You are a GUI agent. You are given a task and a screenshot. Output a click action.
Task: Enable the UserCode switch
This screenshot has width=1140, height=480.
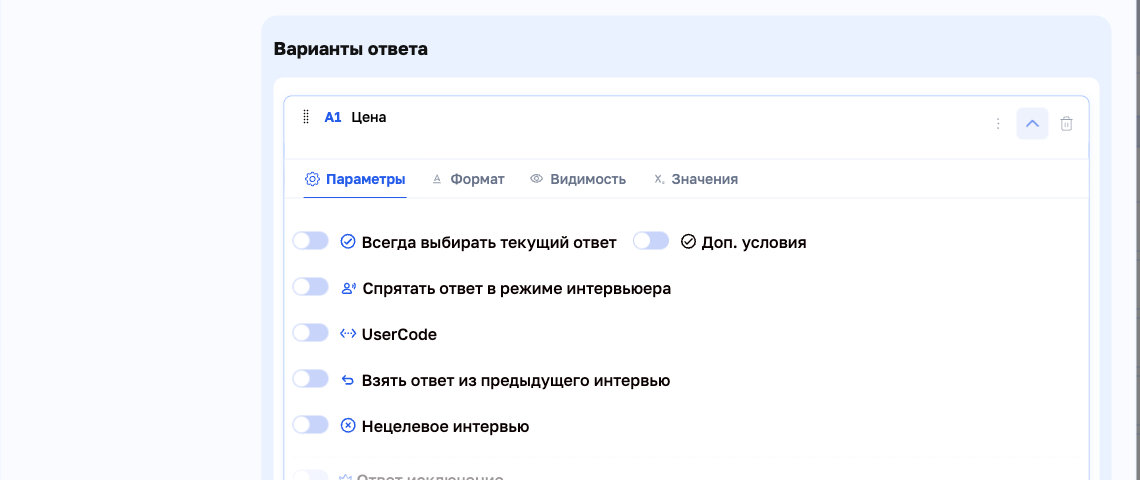point(310,333)
